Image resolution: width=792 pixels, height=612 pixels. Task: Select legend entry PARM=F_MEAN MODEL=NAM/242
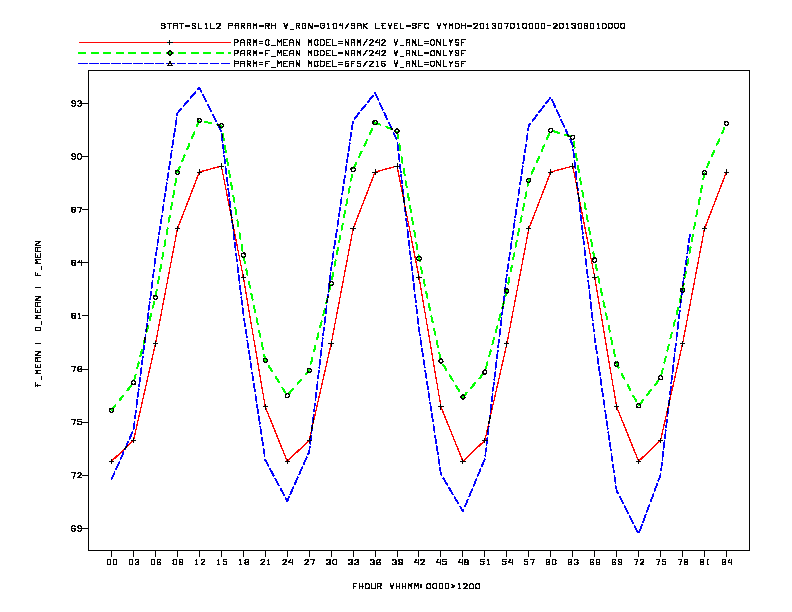point(350,53)
